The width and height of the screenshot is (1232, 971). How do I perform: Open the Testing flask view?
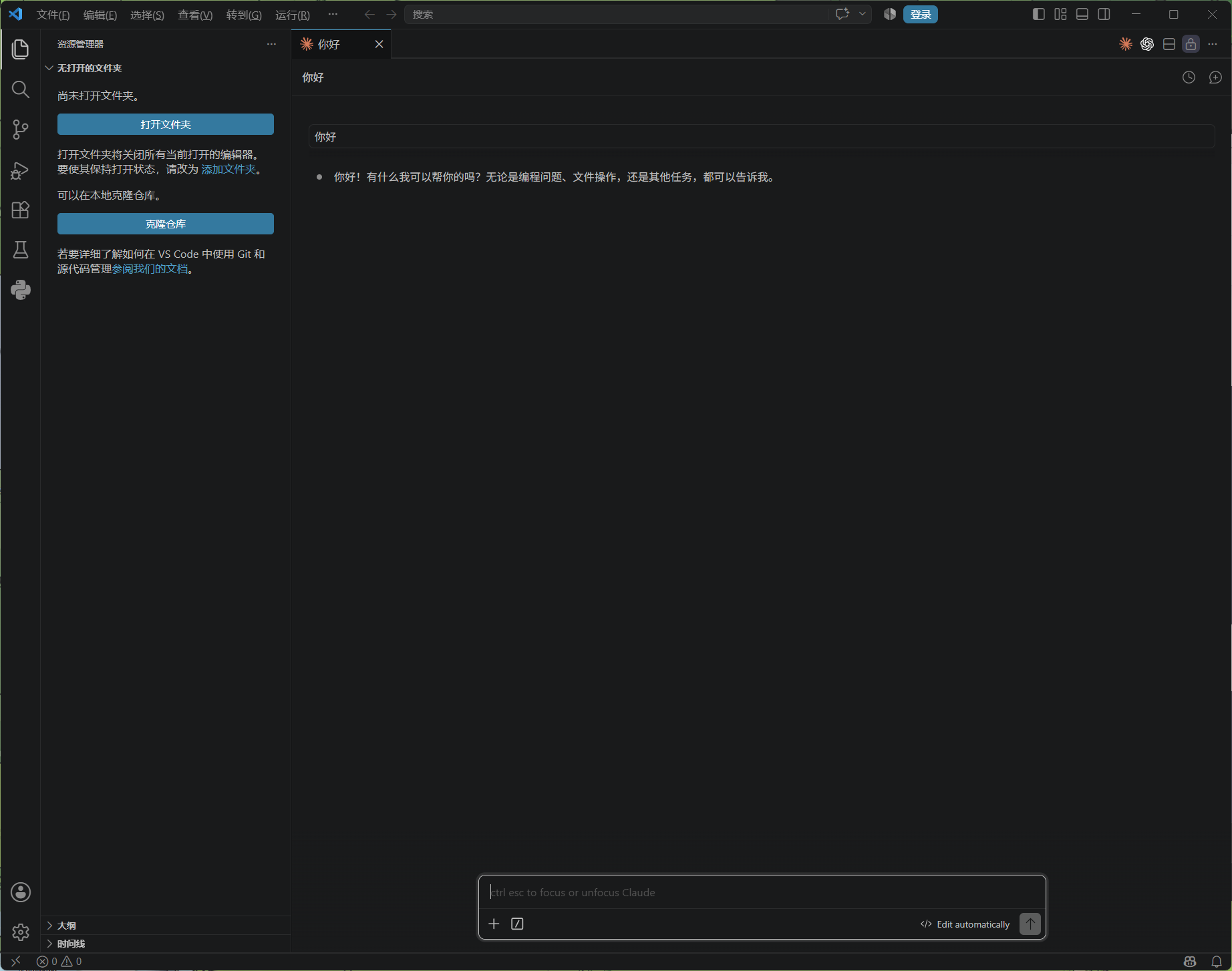[21, 250]
